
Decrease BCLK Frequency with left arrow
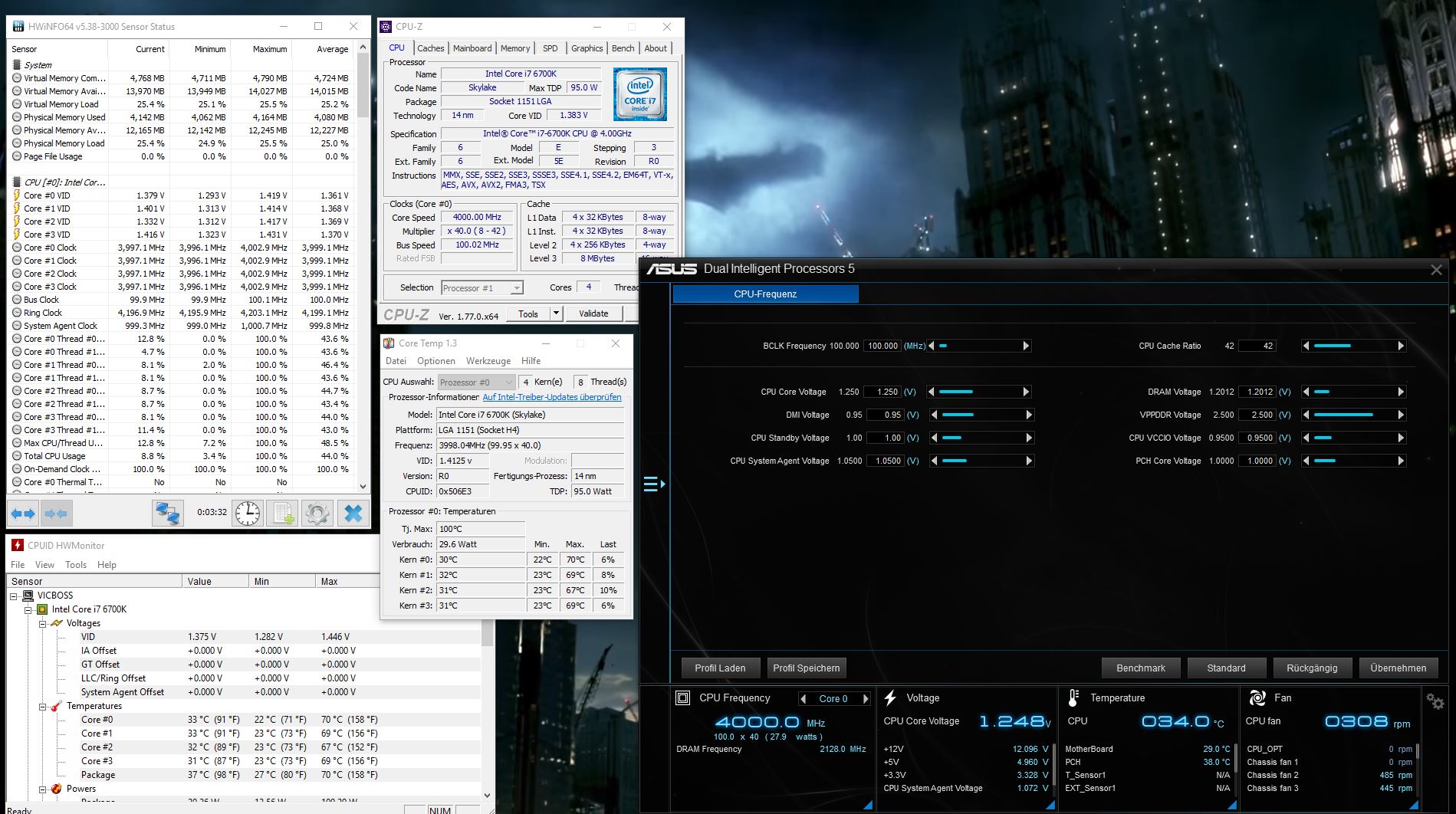931,346
